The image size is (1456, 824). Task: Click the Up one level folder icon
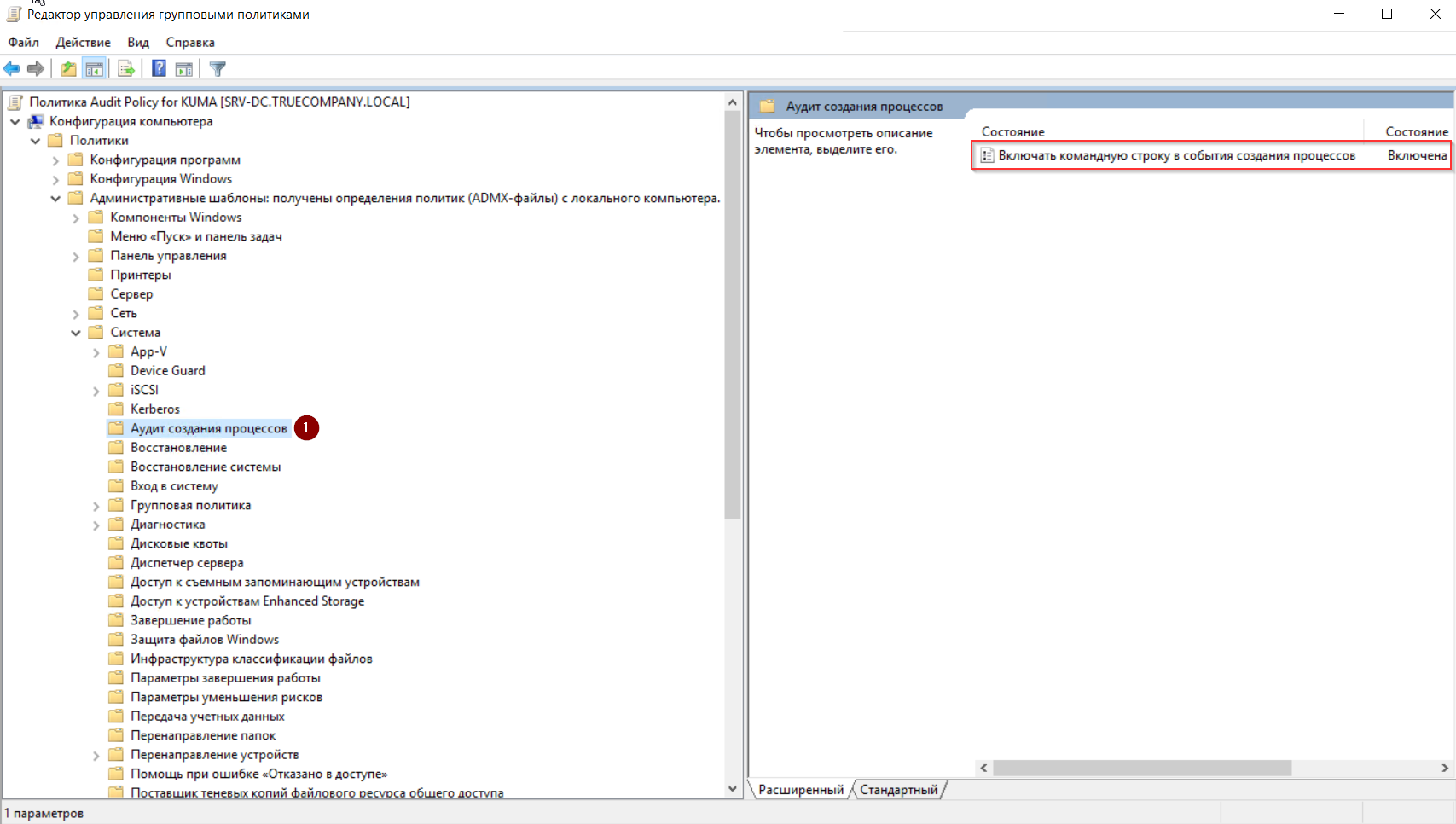68,69
